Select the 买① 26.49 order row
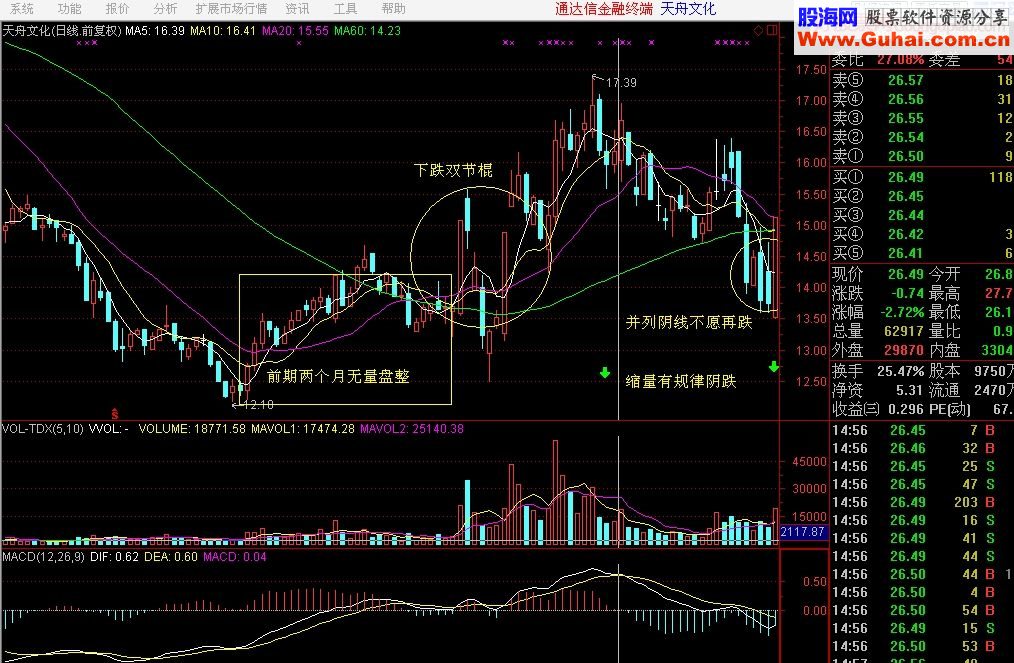Image resolution: width=1014 pixels, height=663 pixels. [x=922, y=177]
